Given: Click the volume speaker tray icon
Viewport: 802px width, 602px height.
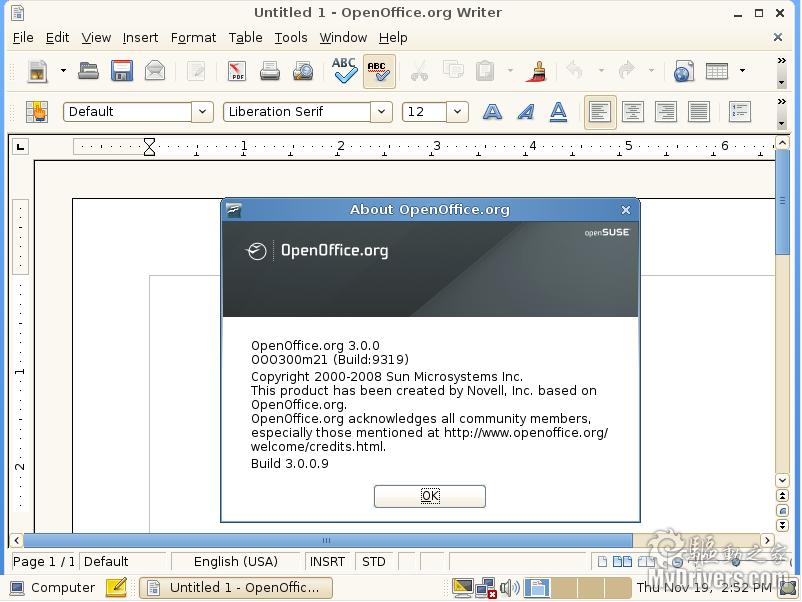Looking at the screenshot, I should pos(509,588).
